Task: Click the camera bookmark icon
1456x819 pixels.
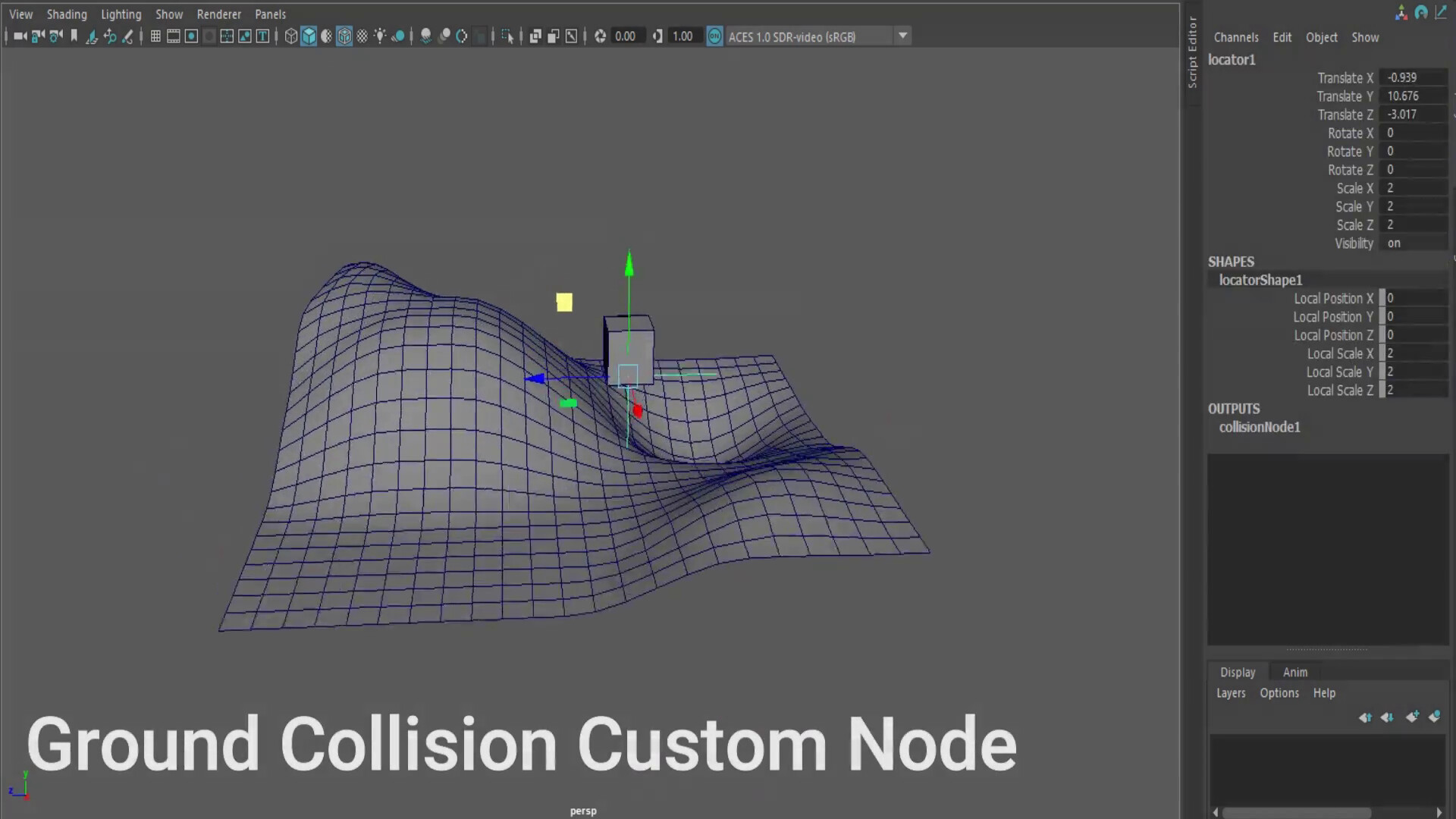Action: tap(76, 36)
